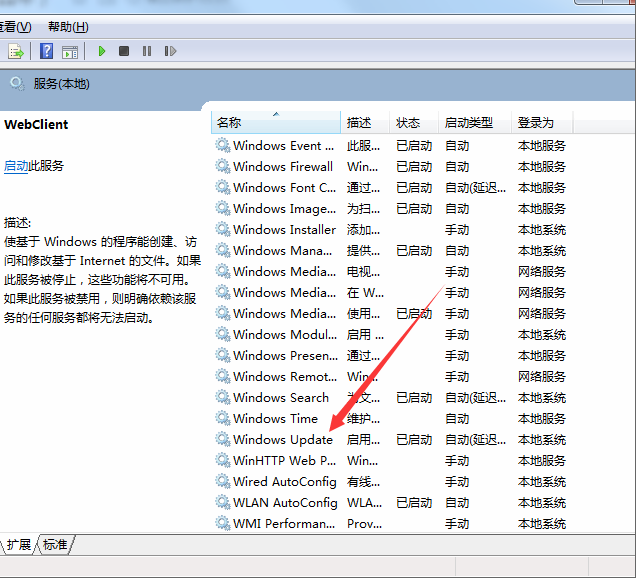Open the Help toolbar icon
Viewport: 636px width, 578px height.
pos(46,51)
